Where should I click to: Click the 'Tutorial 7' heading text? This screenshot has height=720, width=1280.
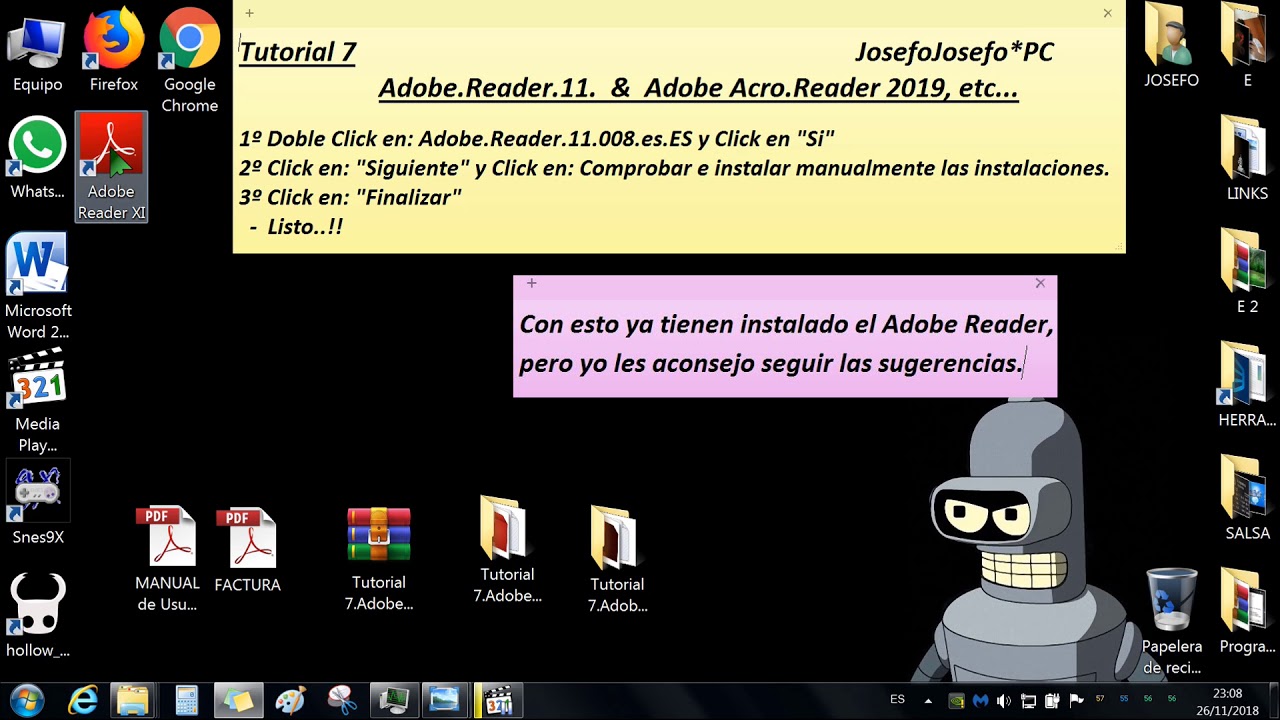click(297, 52)
